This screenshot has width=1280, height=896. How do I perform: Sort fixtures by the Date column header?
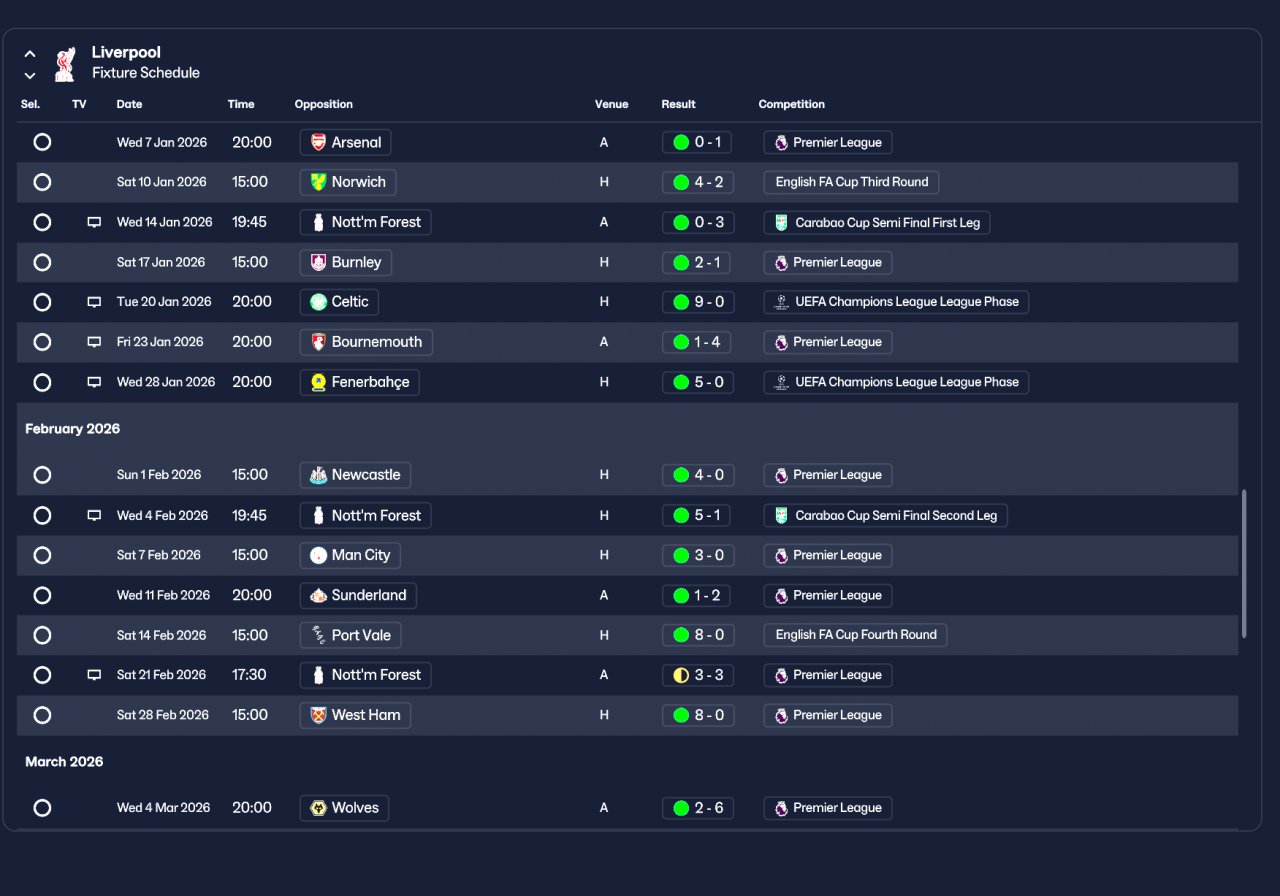coord(129,104)
